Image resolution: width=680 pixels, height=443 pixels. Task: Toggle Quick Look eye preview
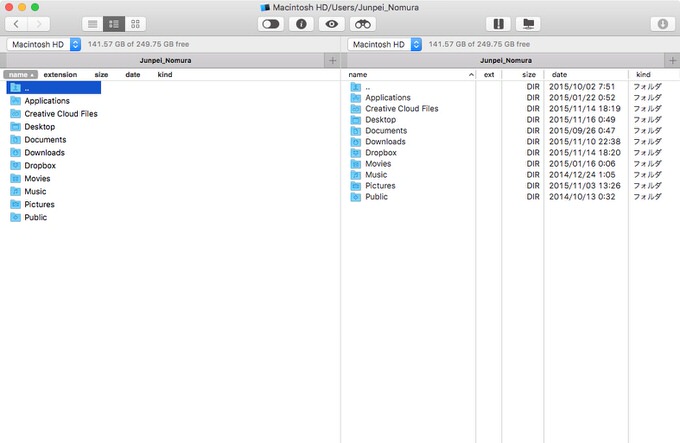point(332,23)
